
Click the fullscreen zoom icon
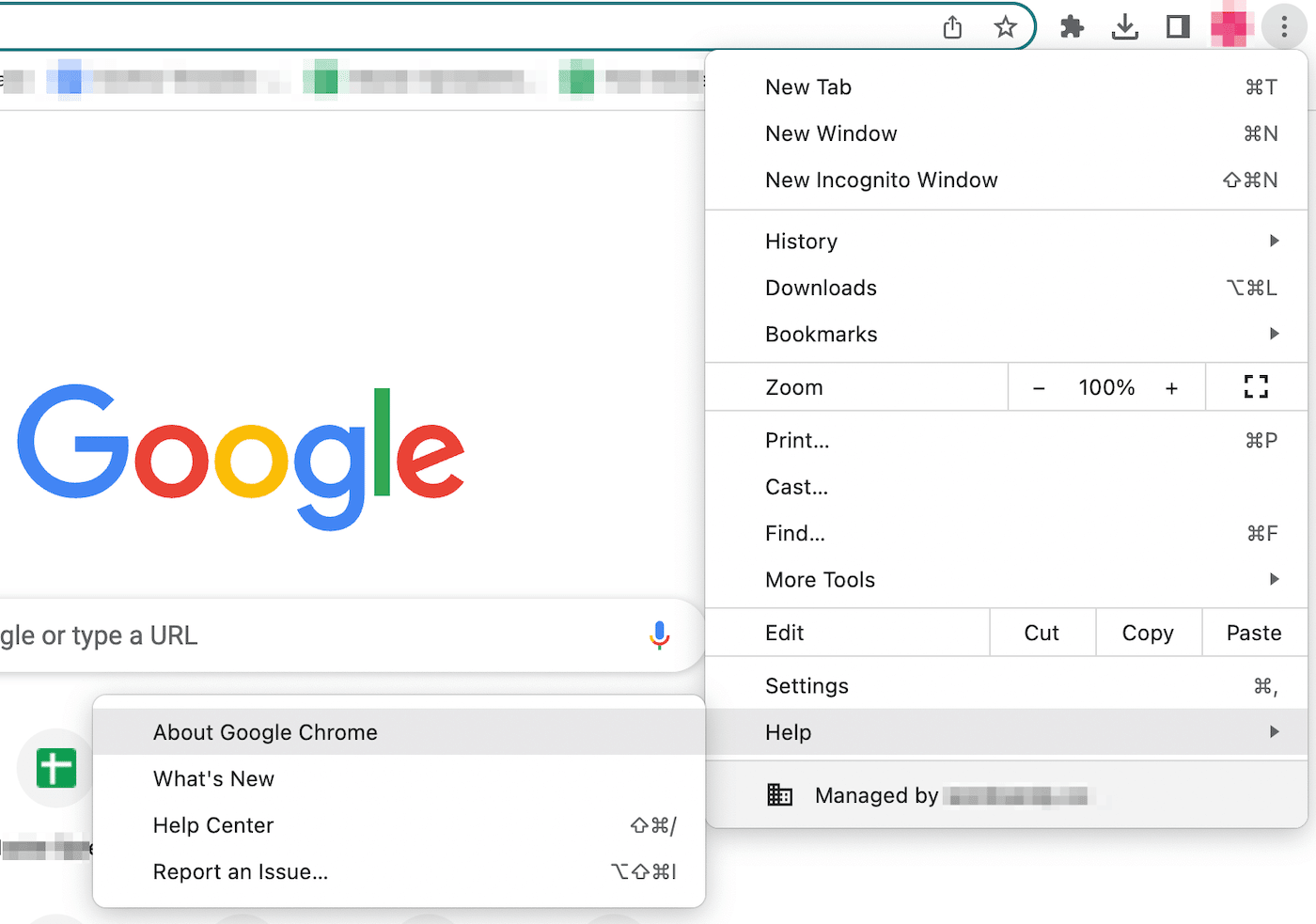1256,387
